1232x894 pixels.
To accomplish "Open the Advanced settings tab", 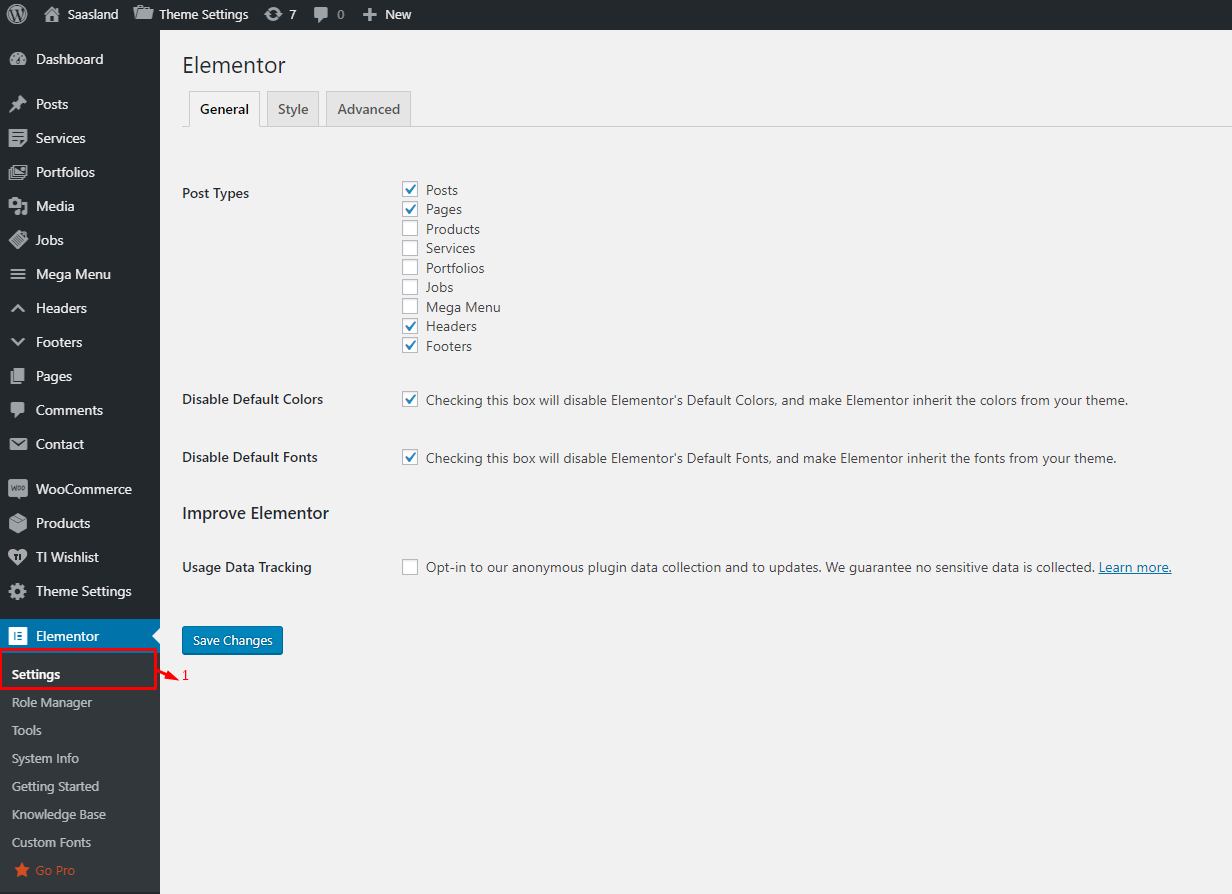I will pos(368,108).
